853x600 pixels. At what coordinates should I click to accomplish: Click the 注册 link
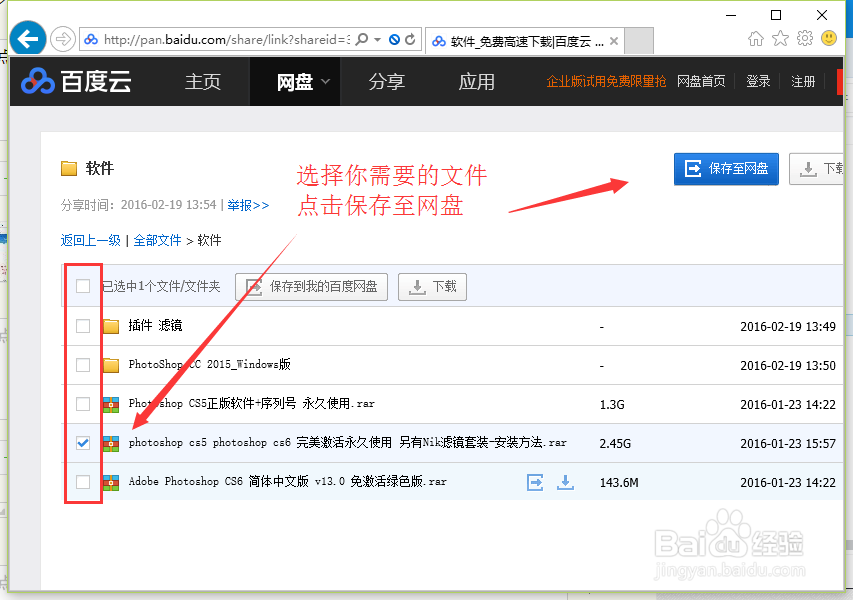(x=803, y=82)
